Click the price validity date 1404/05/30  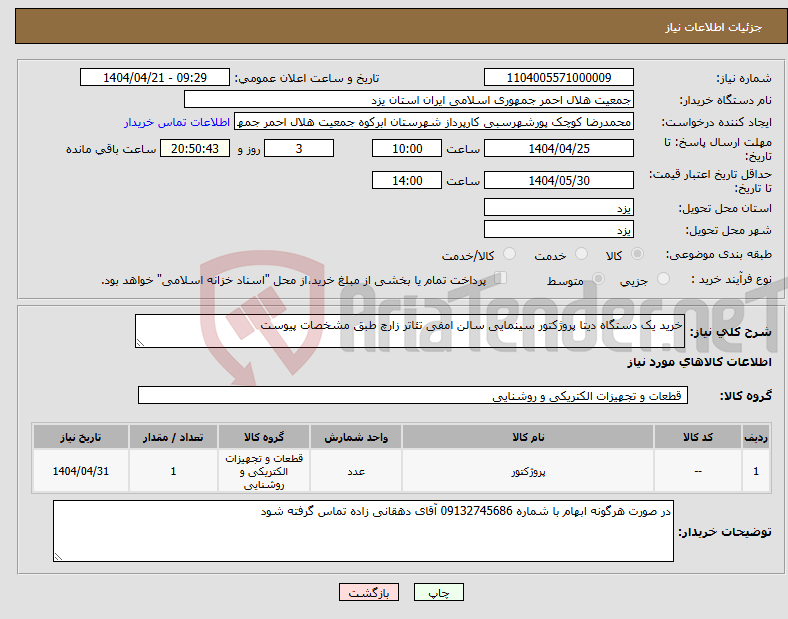[x=558, y=180]
